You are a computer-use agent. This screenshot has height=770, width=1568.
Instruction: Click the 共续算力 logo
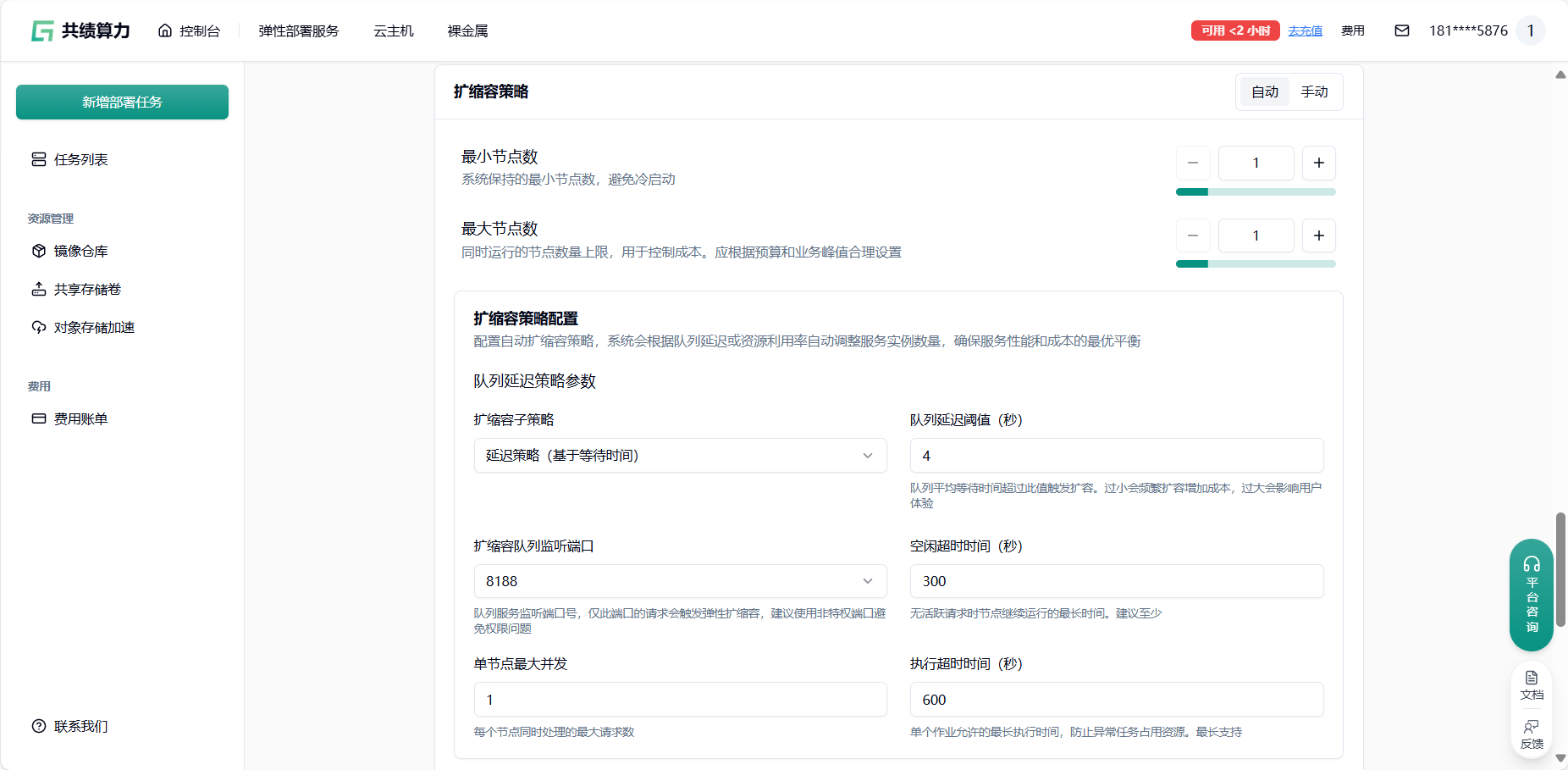click(80, 30)
